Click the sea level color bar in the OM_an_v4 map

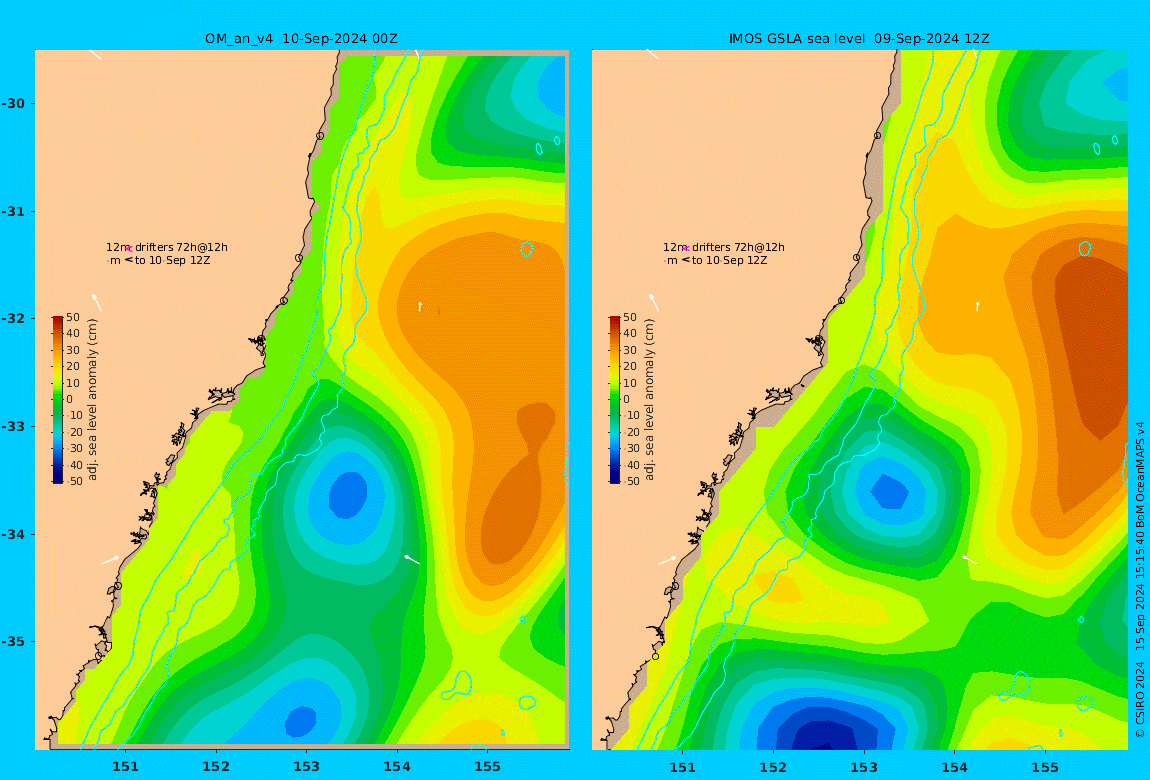tap(58, 400)
